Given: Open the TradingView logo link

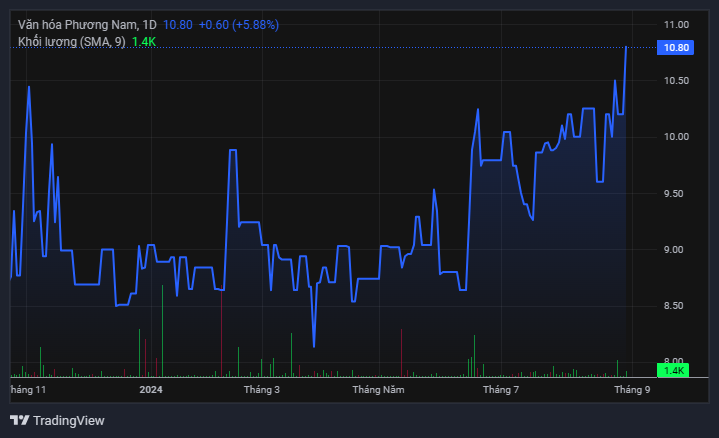Looking at the screenshot, I should tap(57, 420).
